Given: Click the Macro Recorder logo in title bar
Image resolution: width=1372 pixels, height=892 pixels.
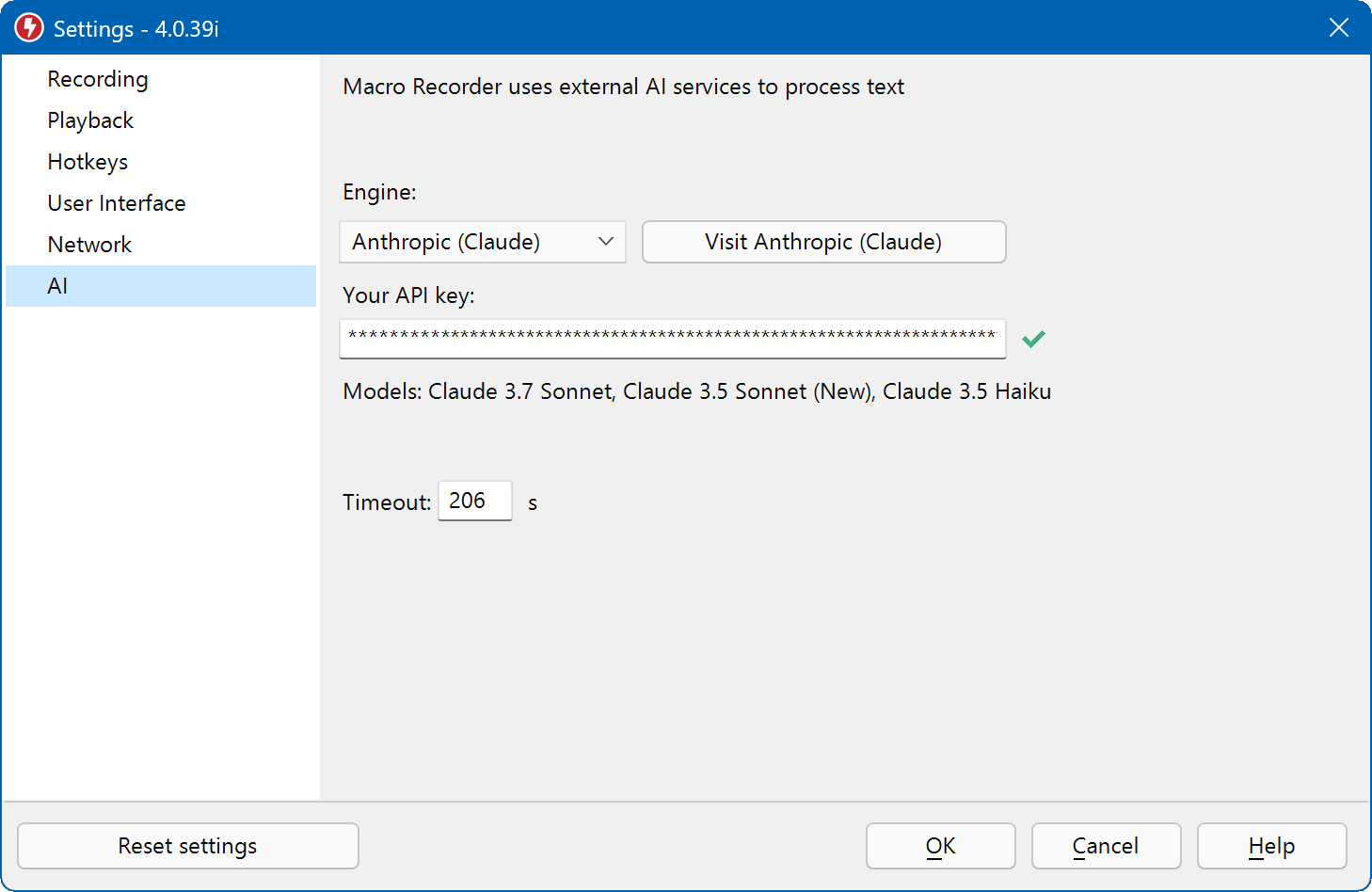Looking at the screenshot, I should 29,28.
